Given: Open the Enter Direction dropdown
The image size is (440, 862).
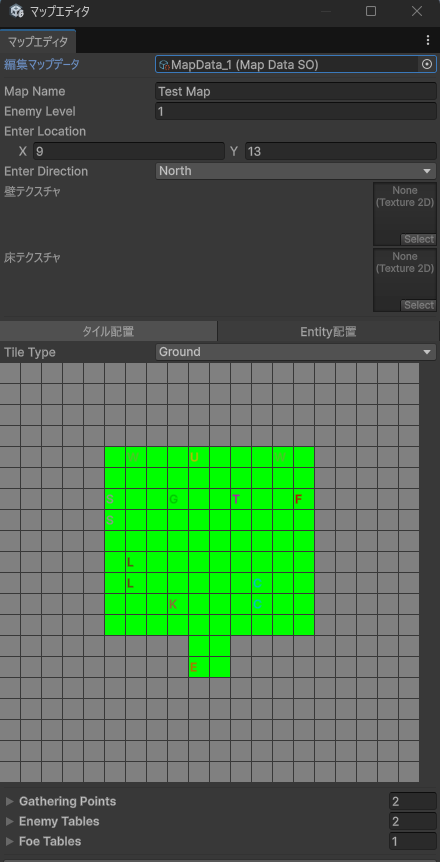Looking at the screenshot, I should [x=296, y=171].
